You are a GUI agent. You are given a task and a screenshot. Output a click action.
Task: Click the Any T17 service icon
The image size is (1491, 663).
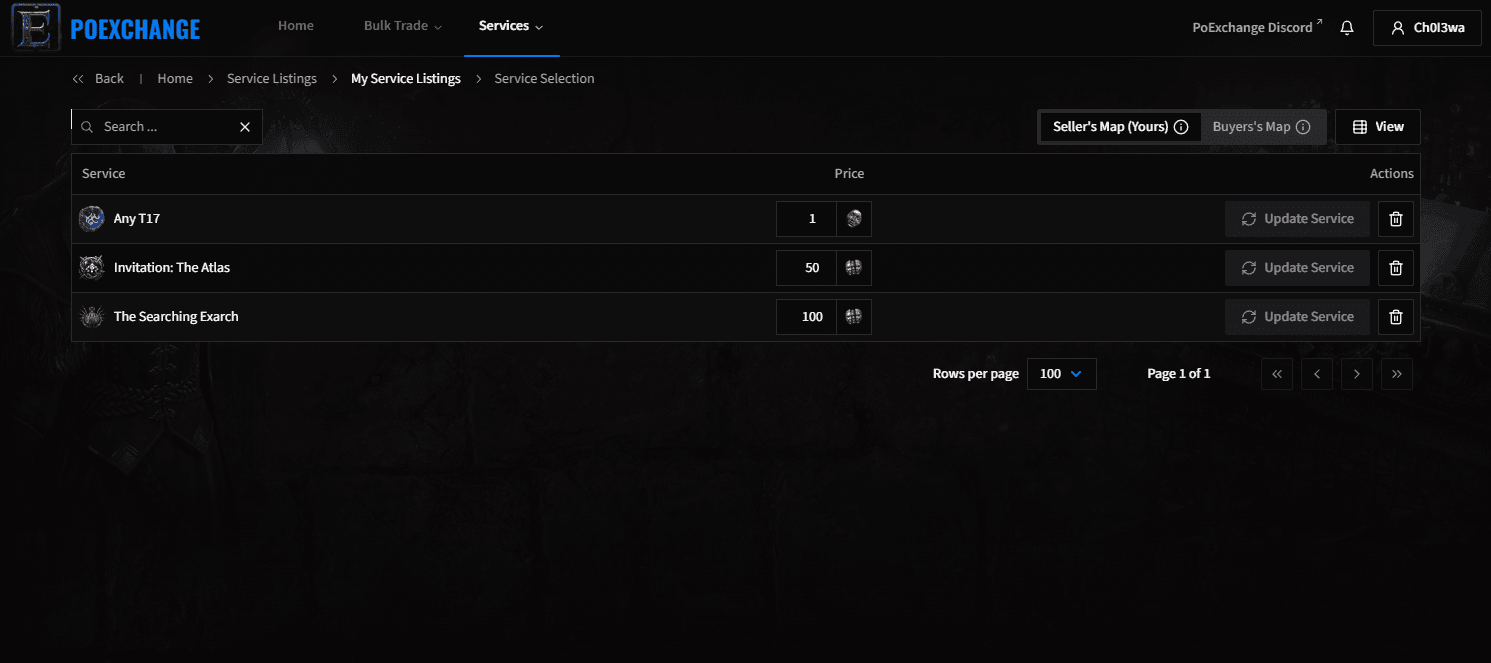(x=92, y=219)
